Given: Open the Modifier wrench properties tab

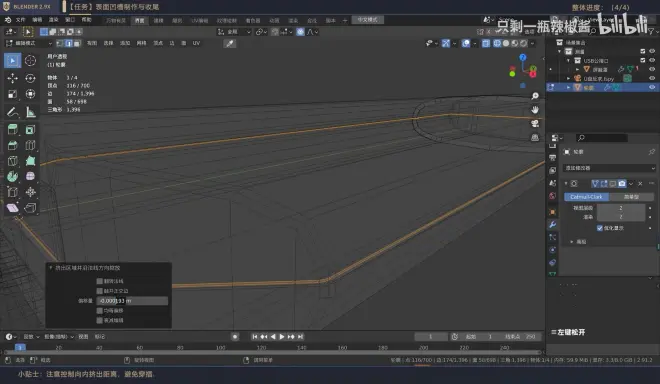Looking at the screenshot, I should 553,224.
